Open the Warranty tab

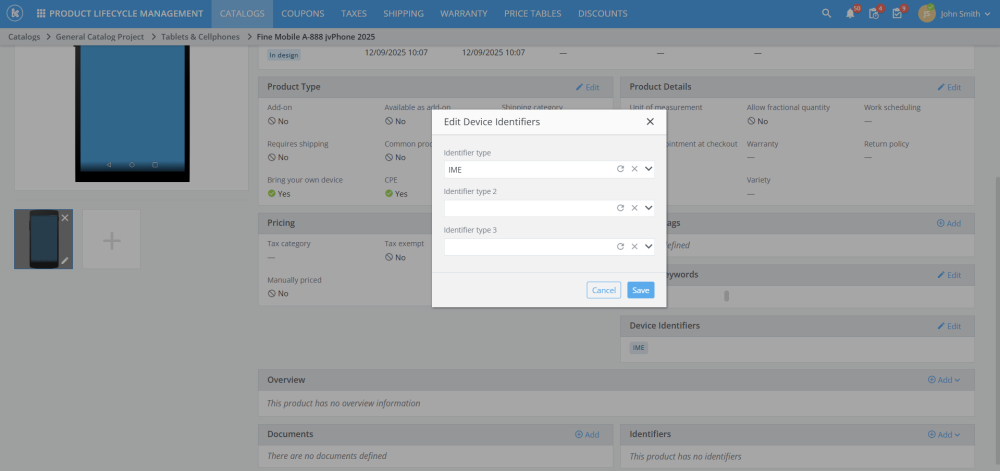464,13
